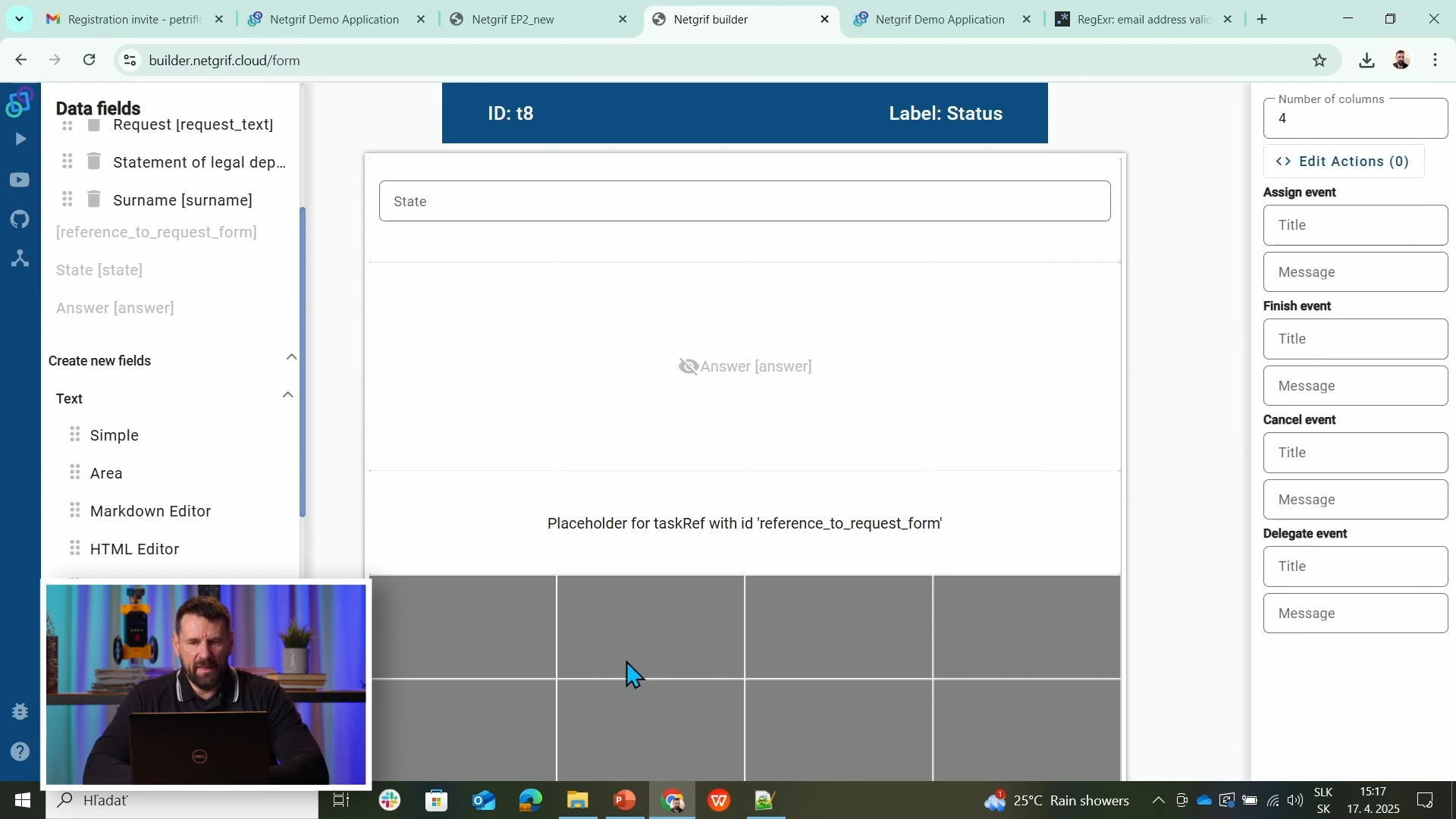
Task: Toggle the Surname data field drag handle
Action: coord(67,199)
